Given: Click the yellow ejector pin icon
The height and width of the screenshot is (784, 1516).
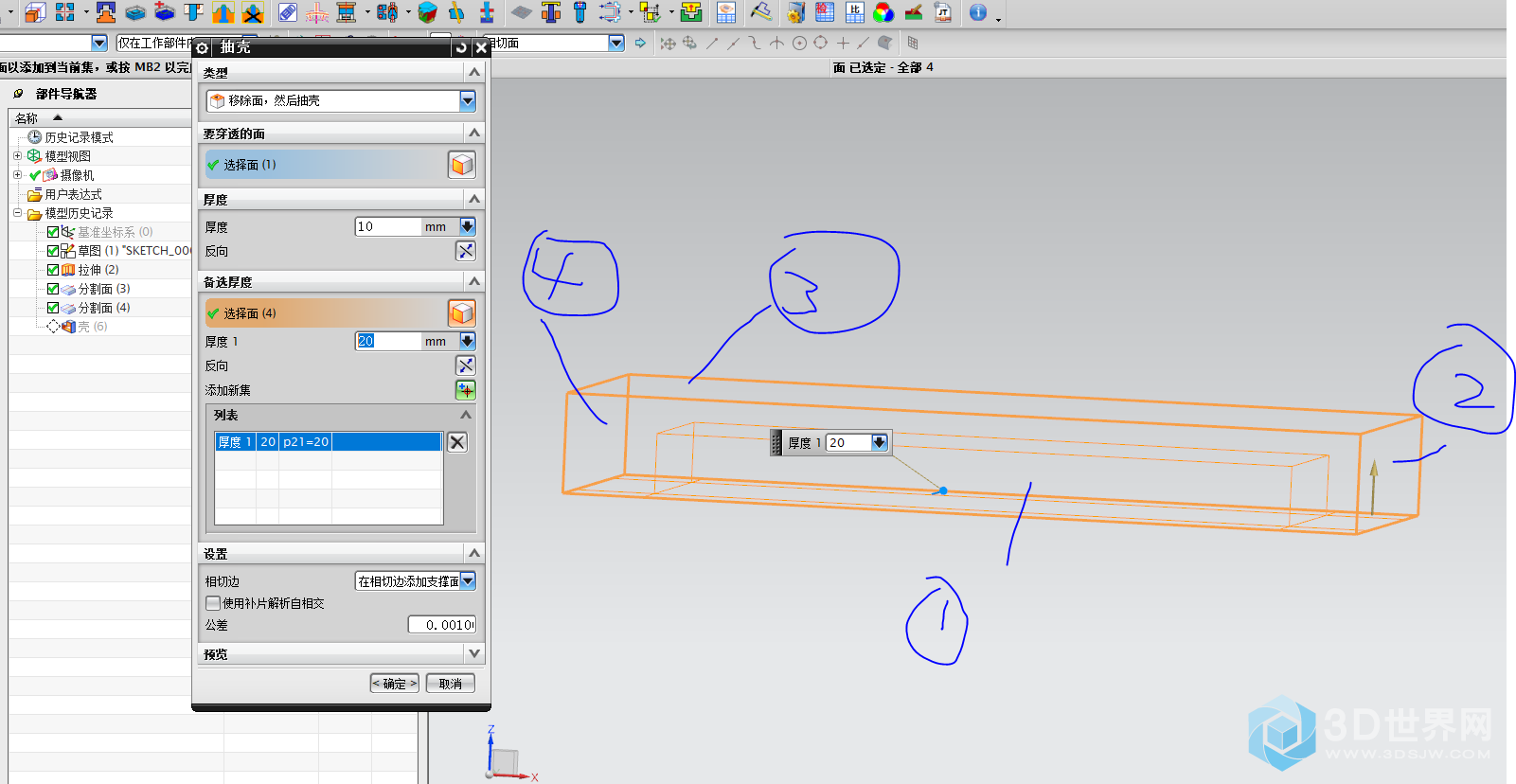Looking at the screenshot, I should (456, 12).
